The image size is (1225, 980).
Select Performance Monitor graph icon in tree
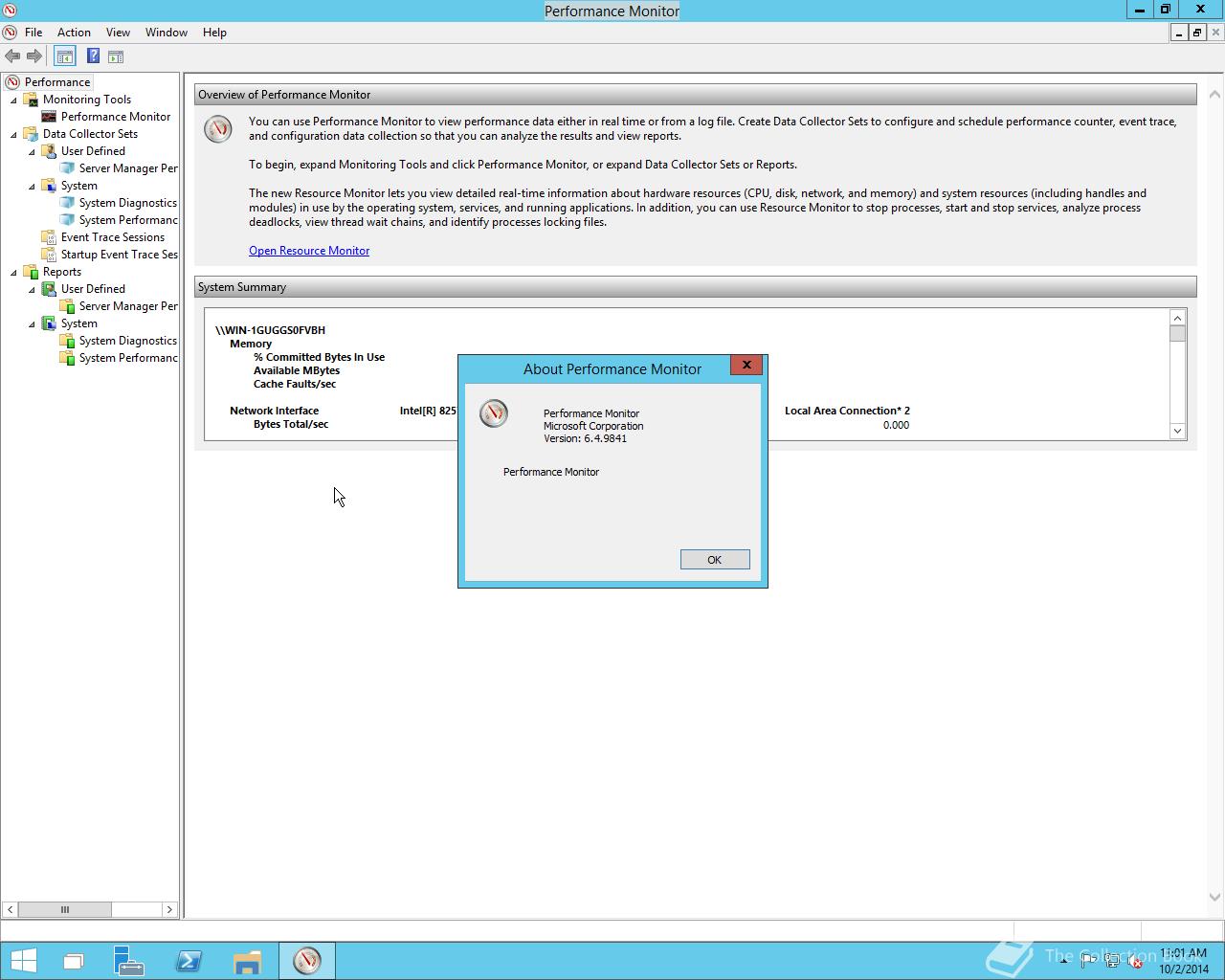pos(49,117)
